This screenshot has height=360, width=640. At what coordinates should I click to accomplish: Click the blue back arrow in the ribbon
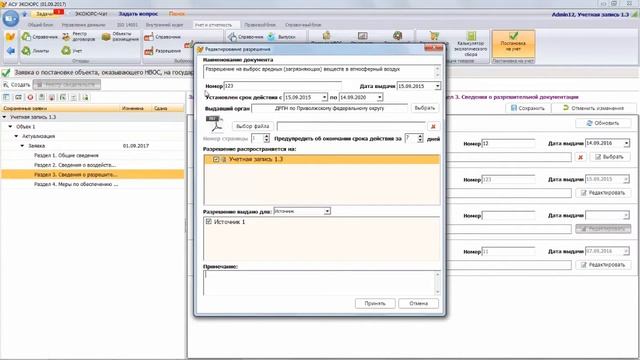click(10, 51)
